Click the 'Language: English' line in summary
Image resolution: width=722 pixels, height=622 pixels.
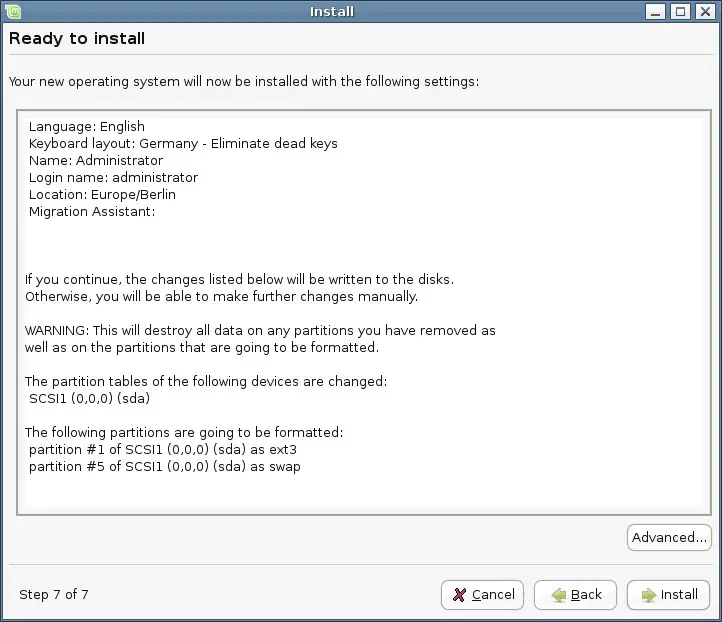coord(87,127)
